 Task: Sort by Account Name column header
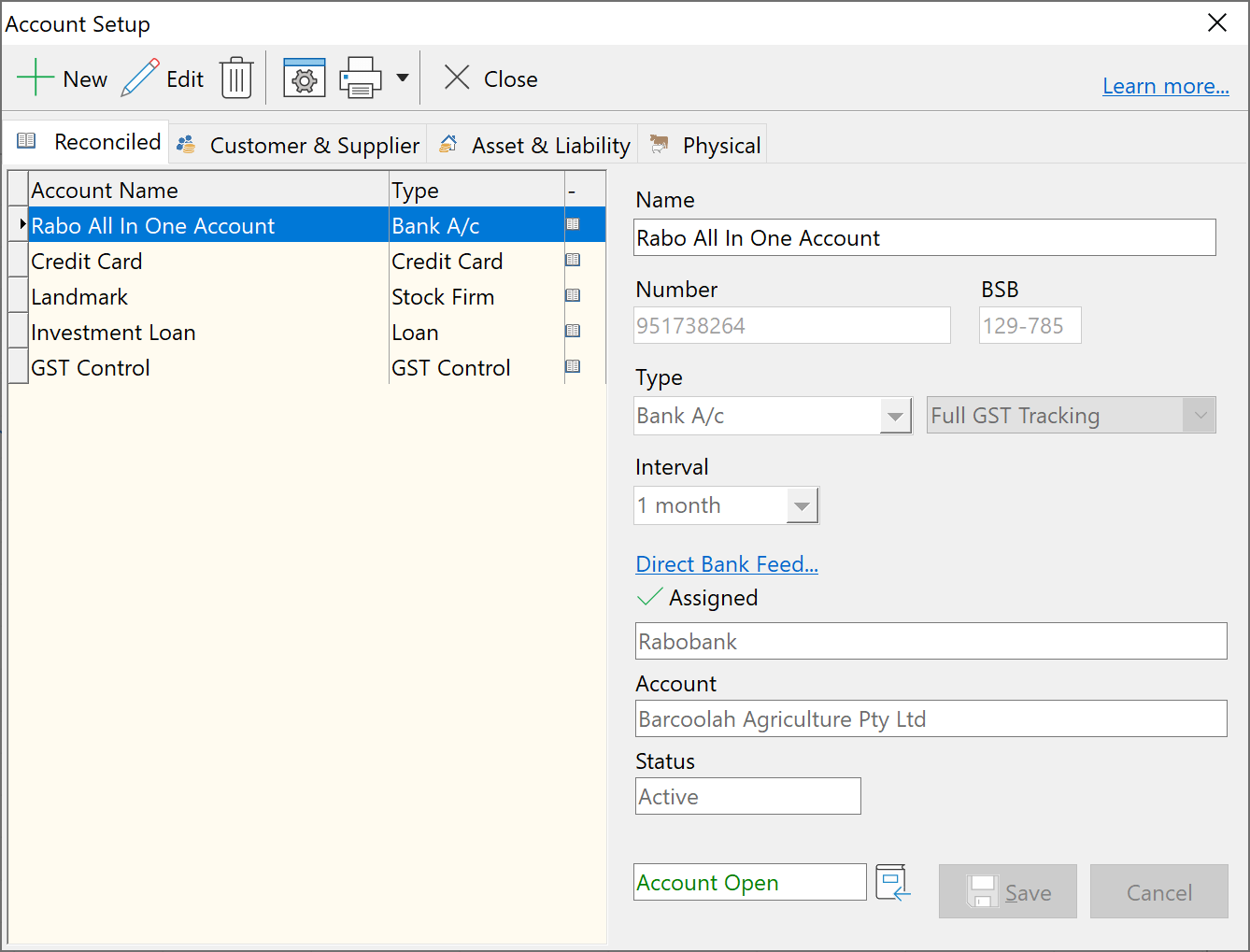[x=208, y=190]
